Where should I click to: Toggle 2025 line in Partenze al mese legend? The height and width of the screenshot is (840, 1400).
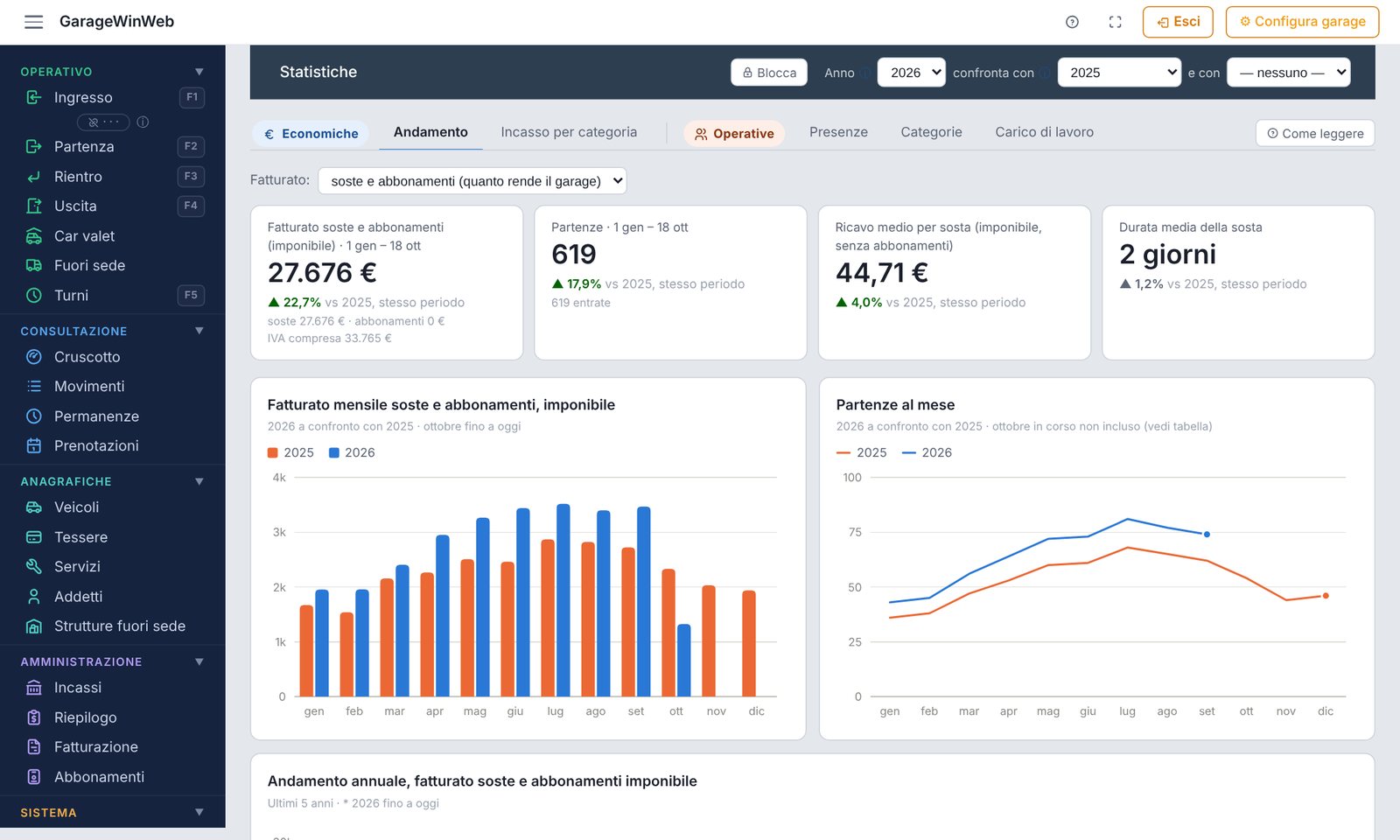[862, 452]
